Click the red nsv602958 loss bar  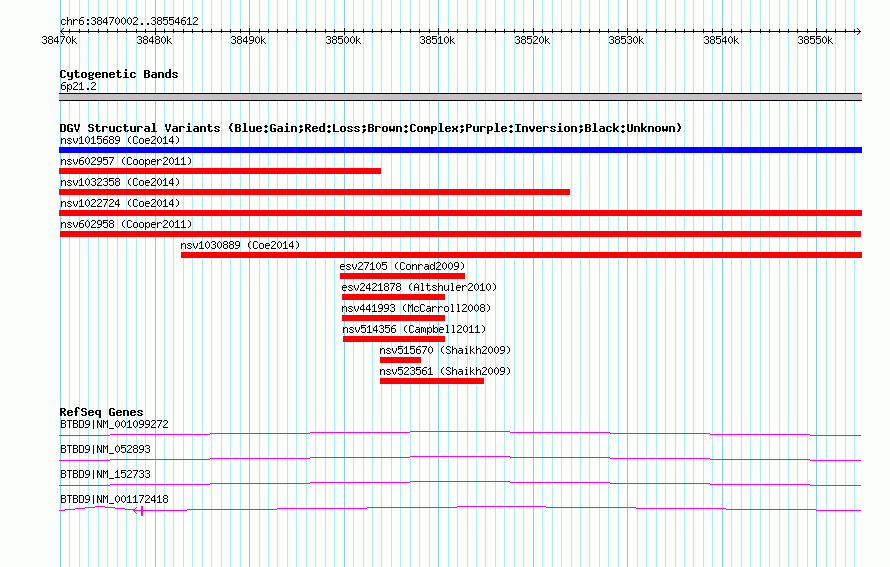coord(460,234)
